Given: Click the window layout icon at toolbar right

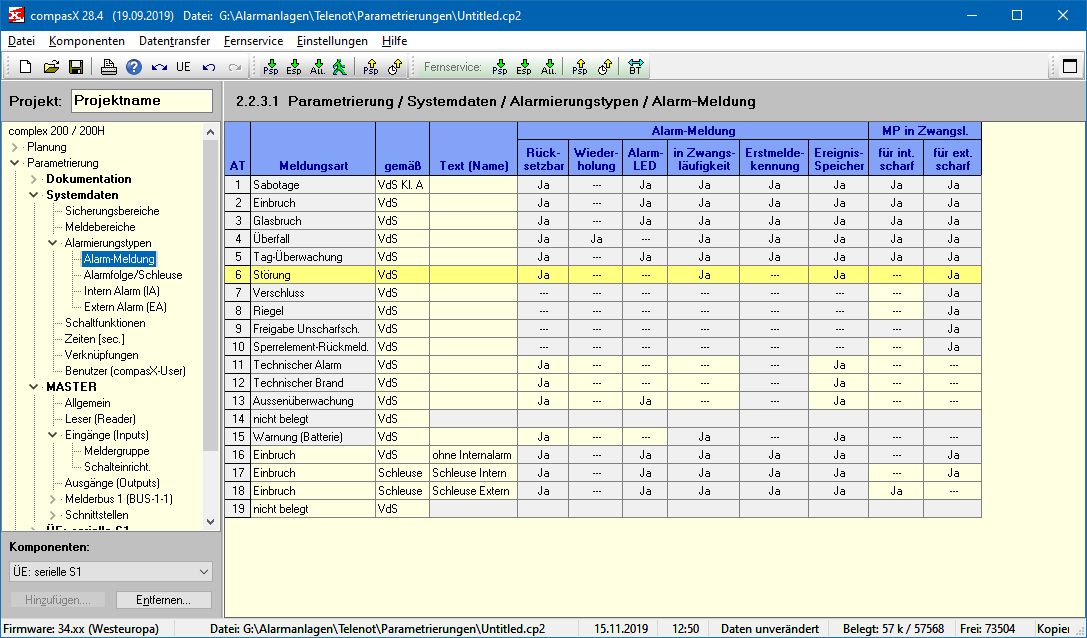Looking at the screenshot, I should [x=1069, y=67].
